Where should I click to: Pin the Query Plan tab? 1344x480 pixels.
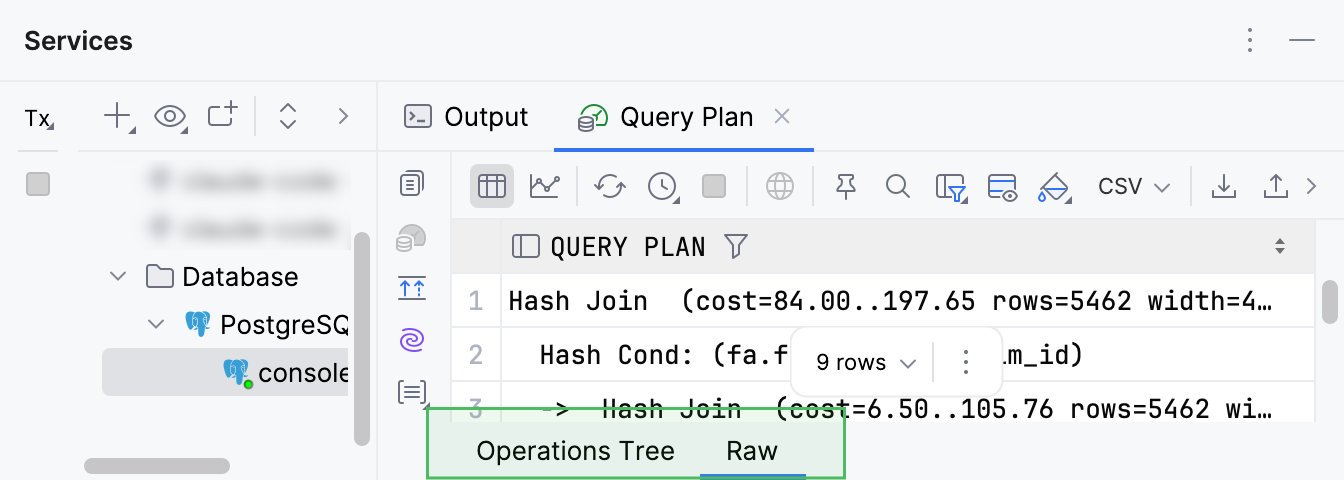coord(846,186)
